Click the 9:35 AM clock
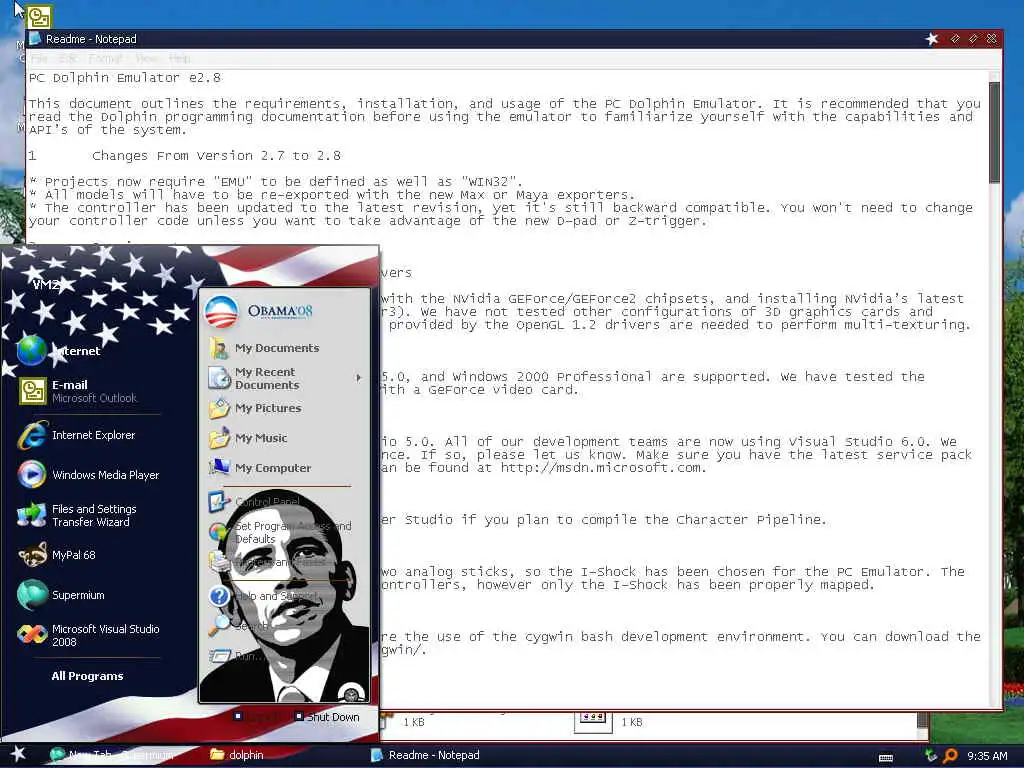1024x768 pixels. coord(987,756)
